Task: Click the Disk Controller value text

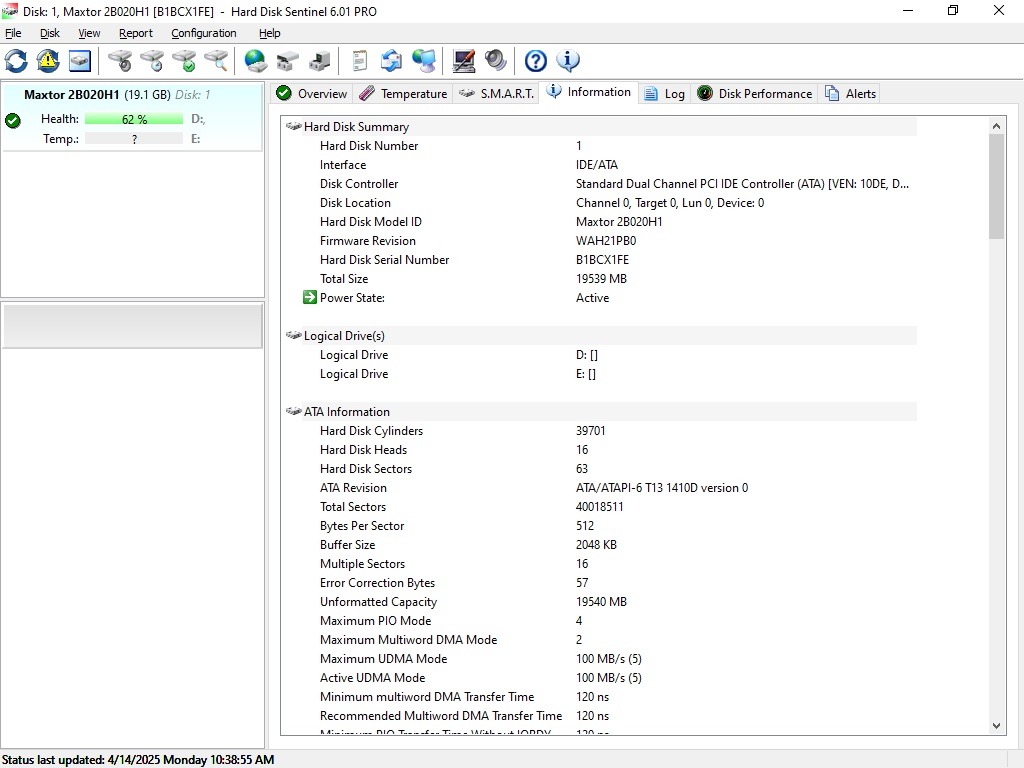Action: point(742,184)
